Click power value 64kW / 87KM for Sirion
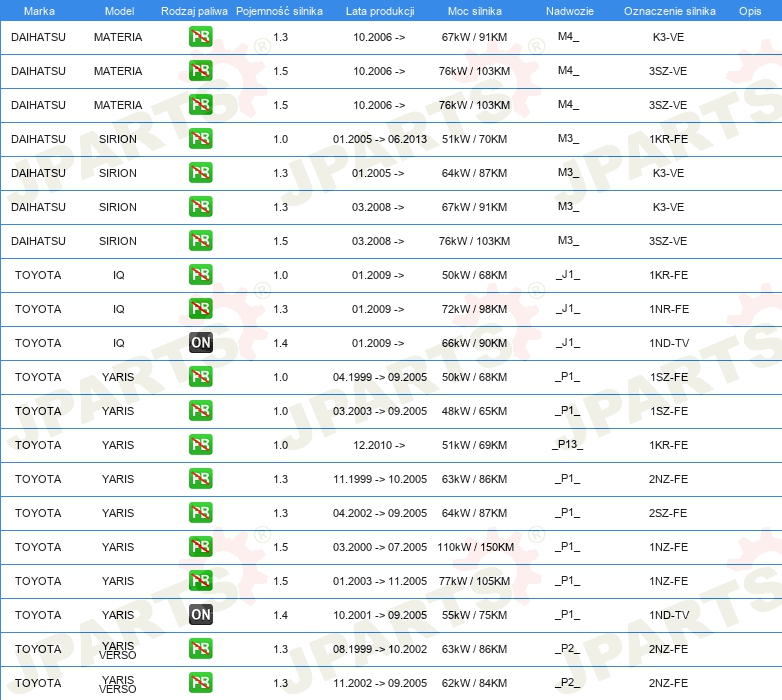782x700 pixels. (x=474, y=173)
